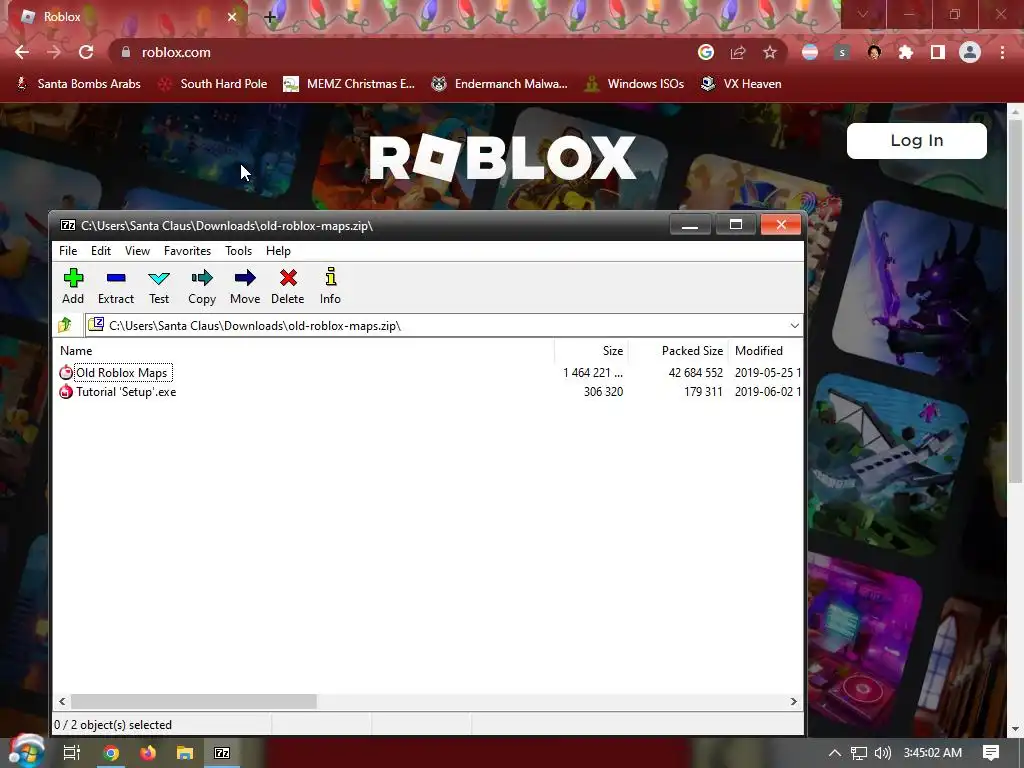
Task: Open the Tools menu
Action: [238, 251]
